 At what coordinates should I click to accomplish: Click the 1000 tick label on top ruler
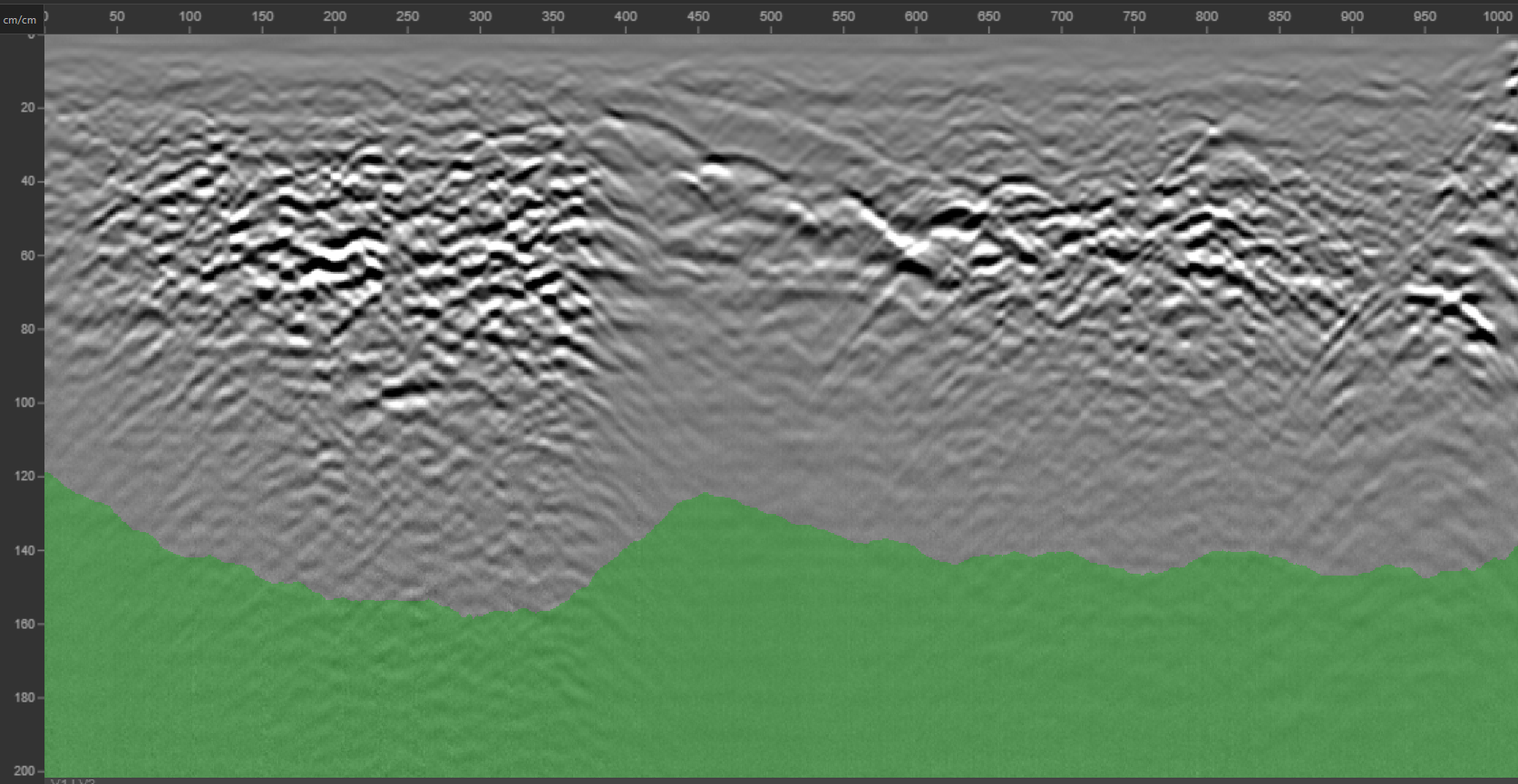click(1497, 16)
